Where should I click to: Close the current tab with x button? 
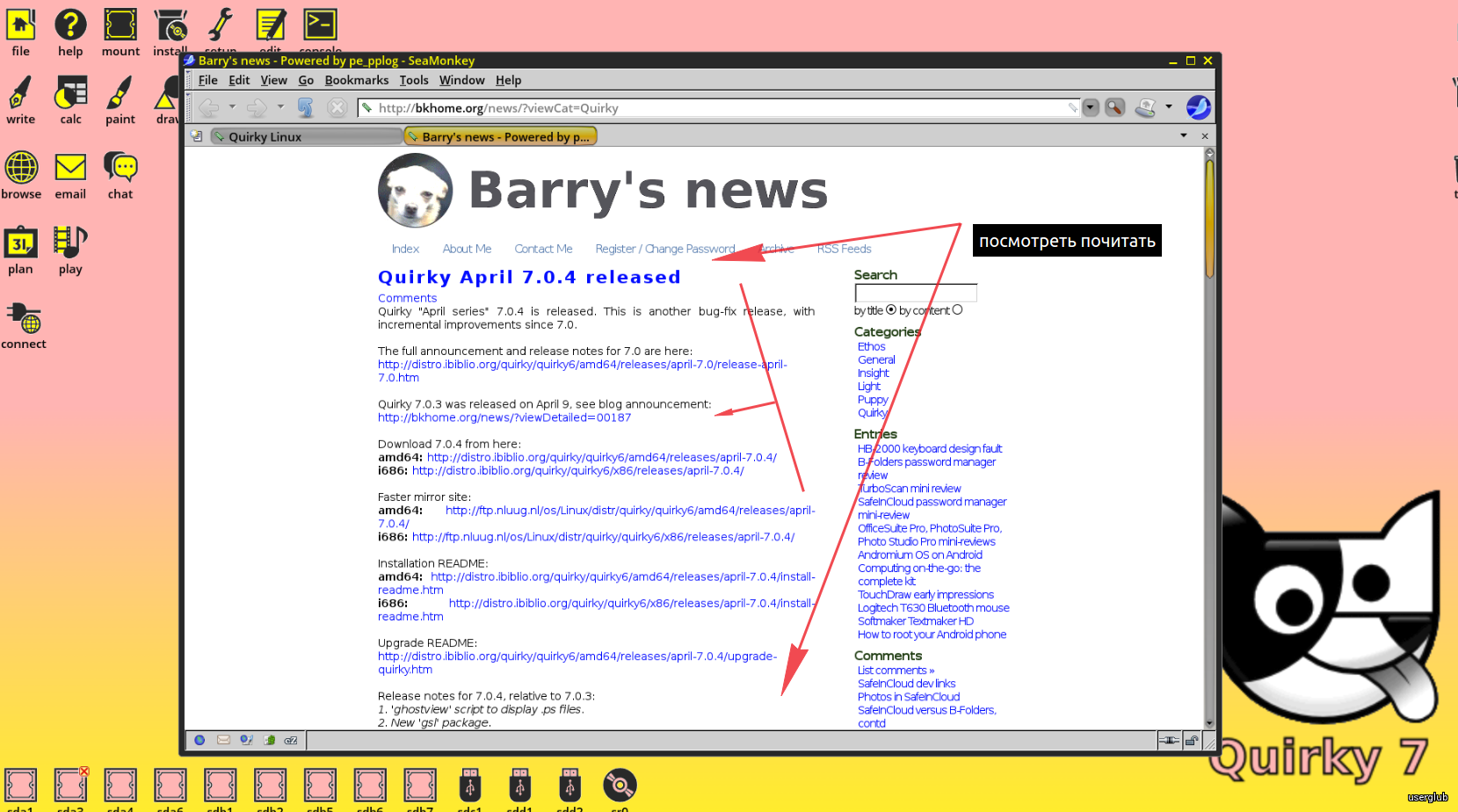point(1204,136)
